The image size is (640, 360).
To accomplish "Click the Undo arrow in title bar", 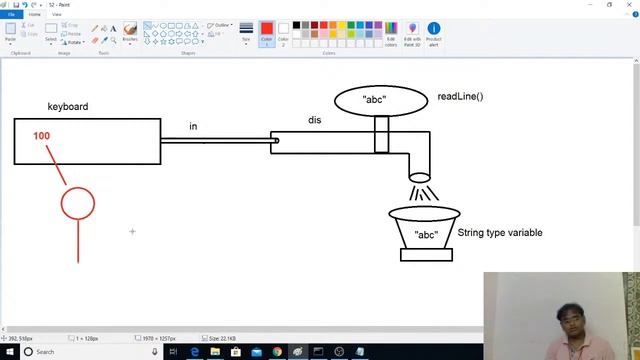I will pyautogui.click(x=24, y=5).
